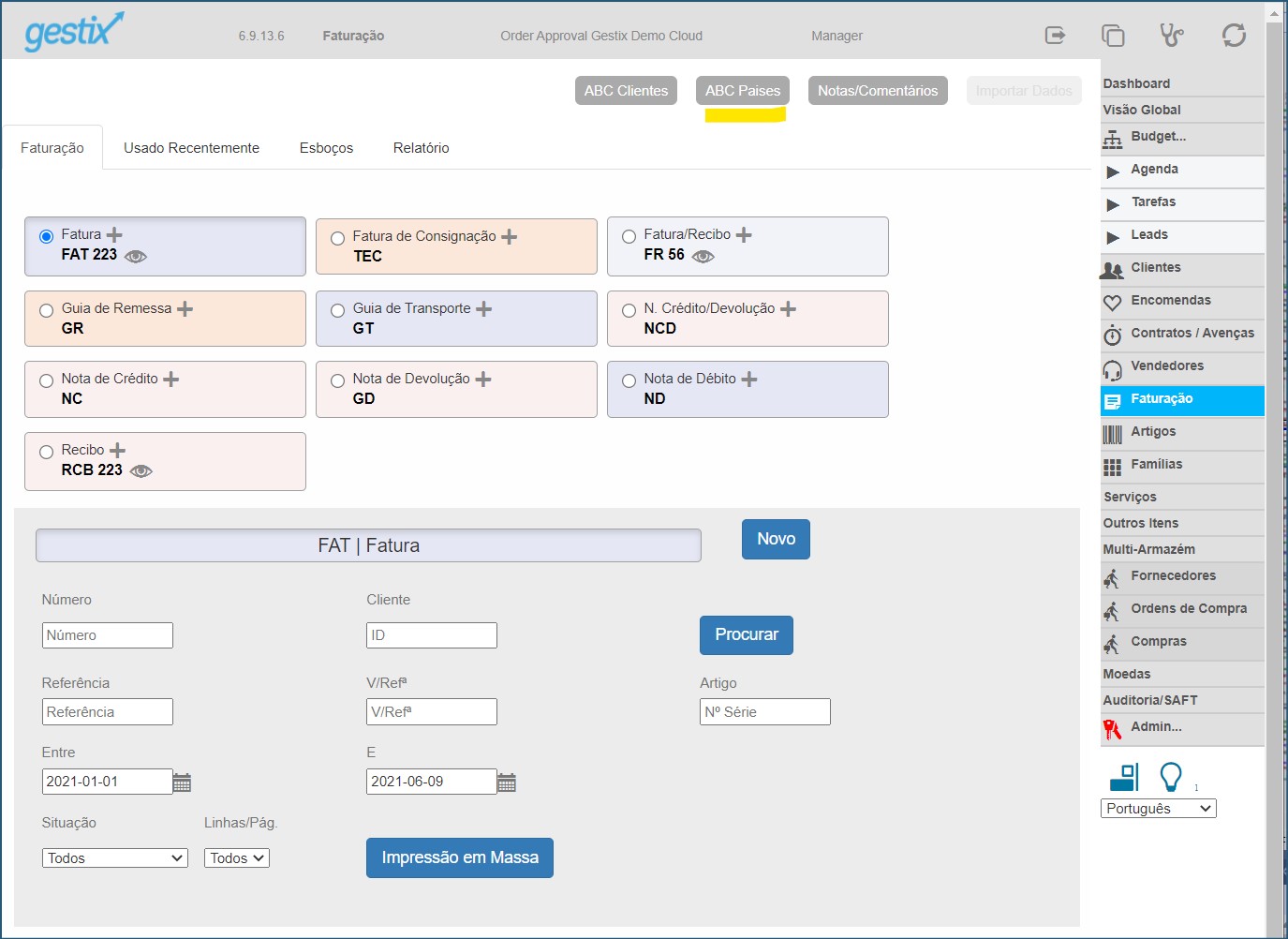This screenshot has width=1288, height=939.
Task: Click the refresh icon in the header
Action: tap(1234, 36)
